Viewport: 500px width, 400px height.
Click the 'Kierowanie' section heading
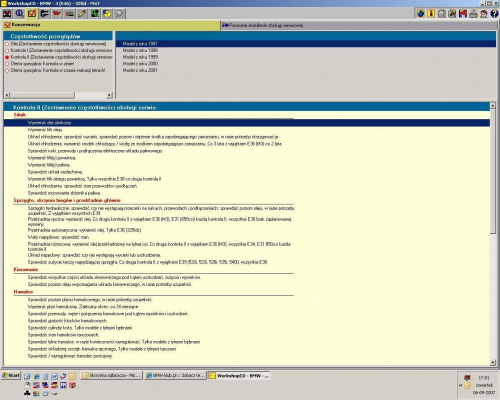pos(26,269)
